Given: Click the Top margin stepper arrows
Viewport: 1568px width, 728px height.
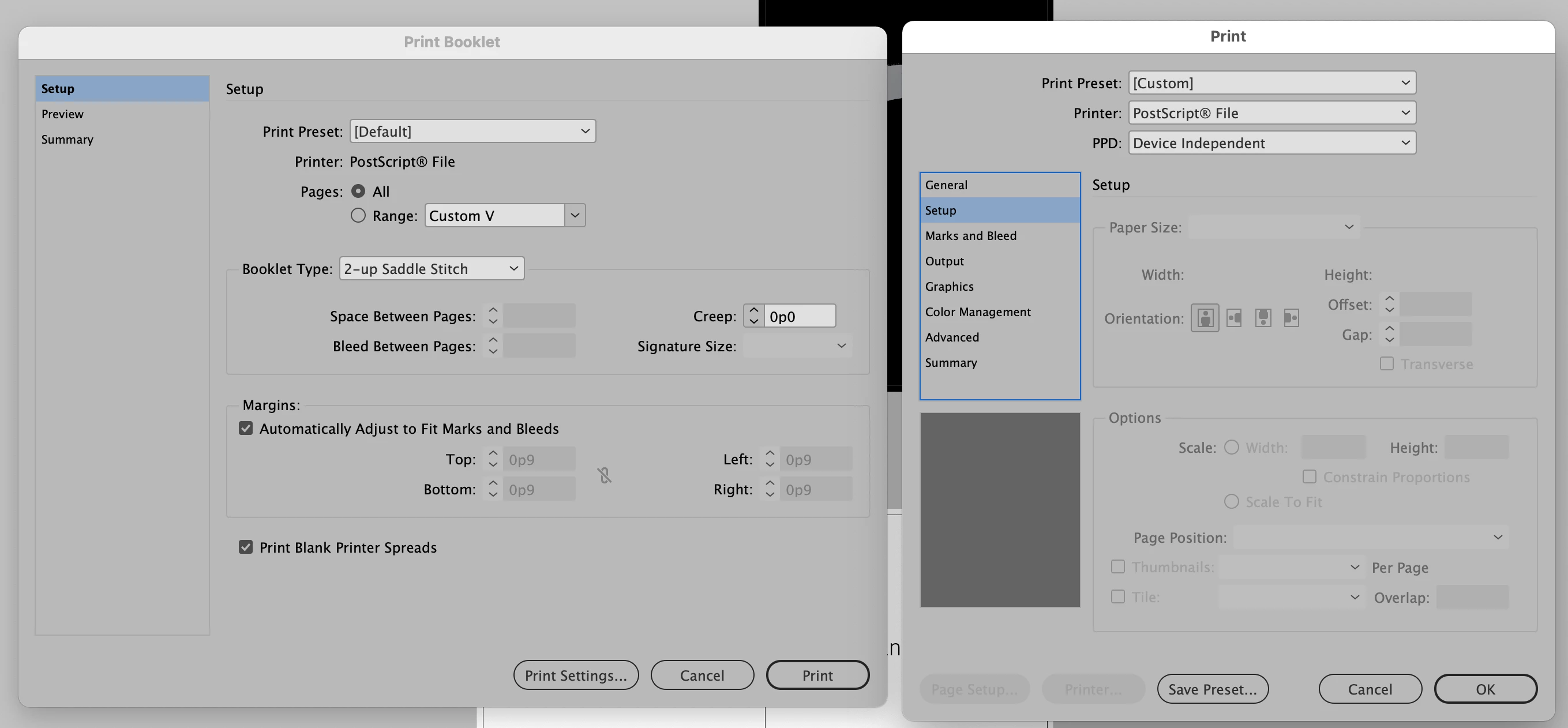Looking at the screenshot, I should (493, 459).
